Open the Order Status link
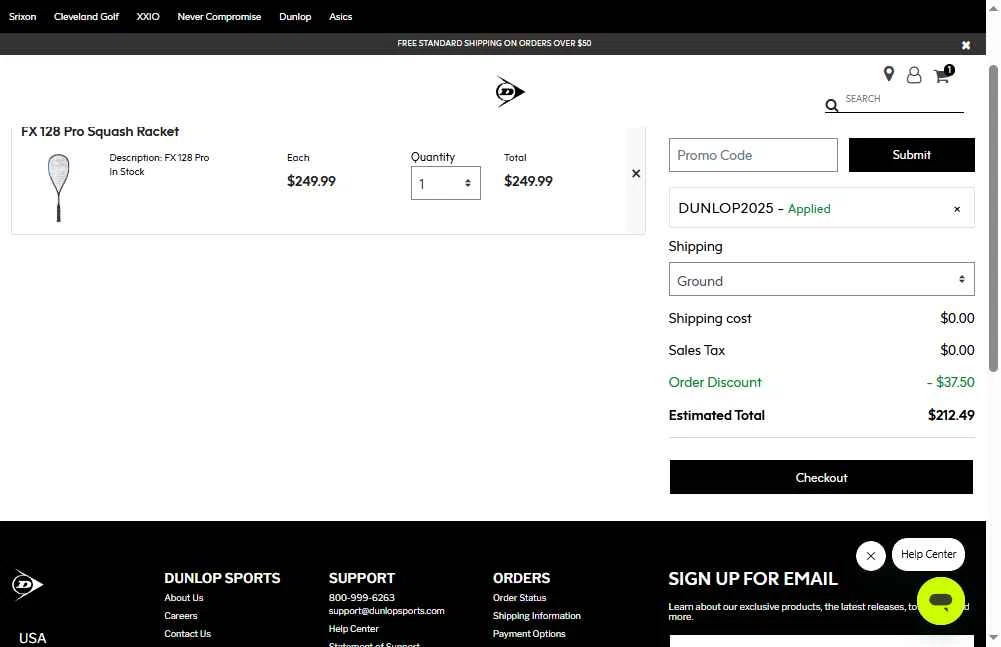Viewport: 1001px width, 647px height. click(x=520, y=598)
